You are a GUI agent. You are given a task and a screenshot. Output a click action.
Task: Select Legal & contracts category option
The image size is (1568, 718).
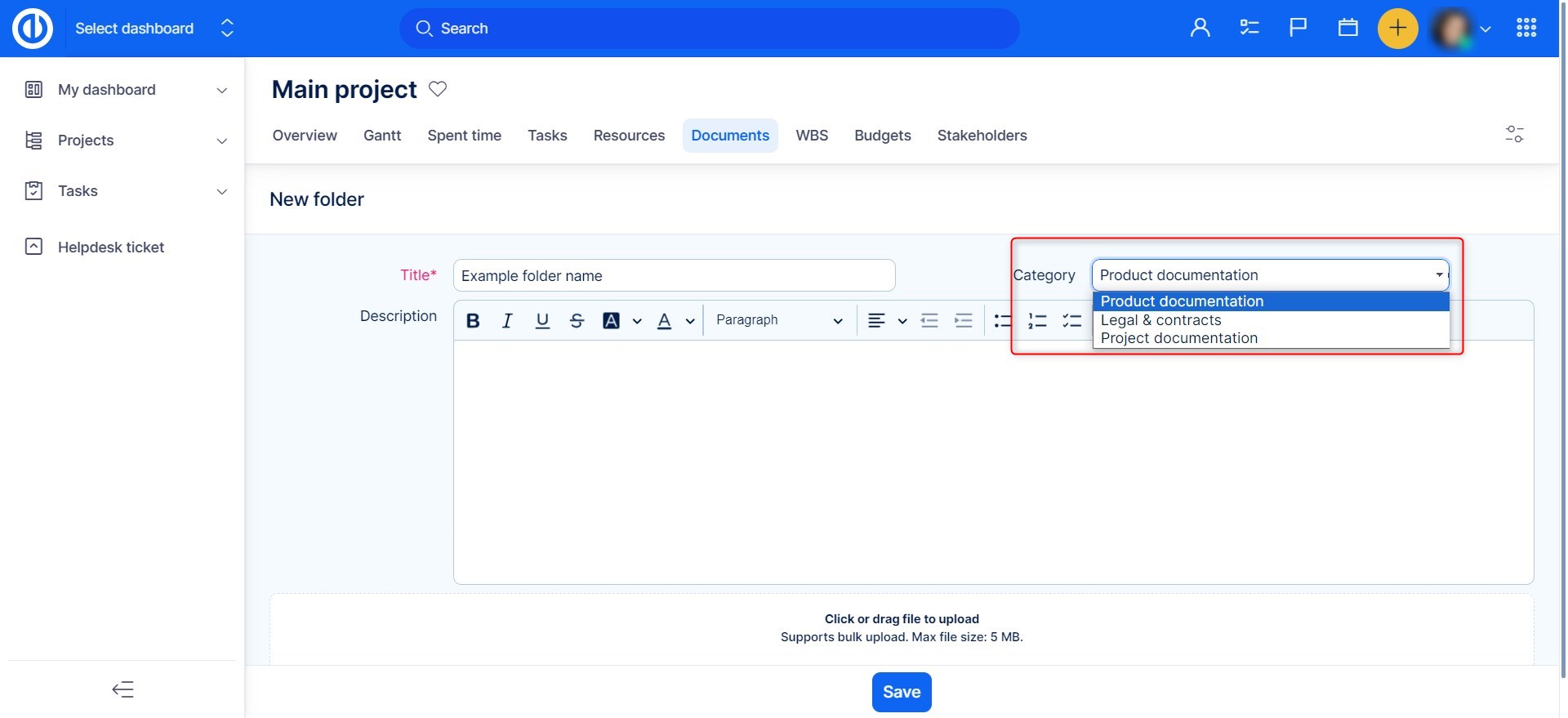[x=1160, y=320]
